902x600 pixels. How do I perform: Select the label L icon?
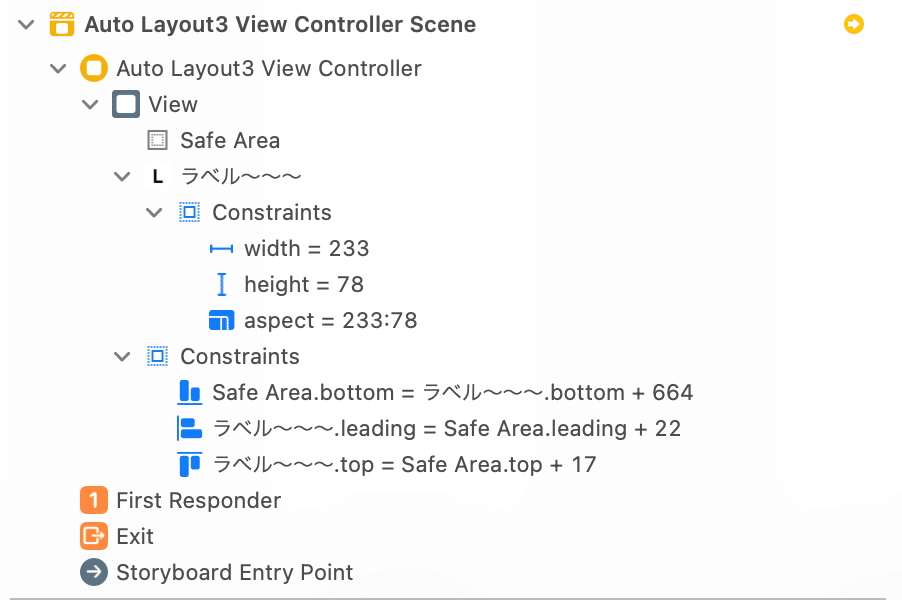point(158,177)
